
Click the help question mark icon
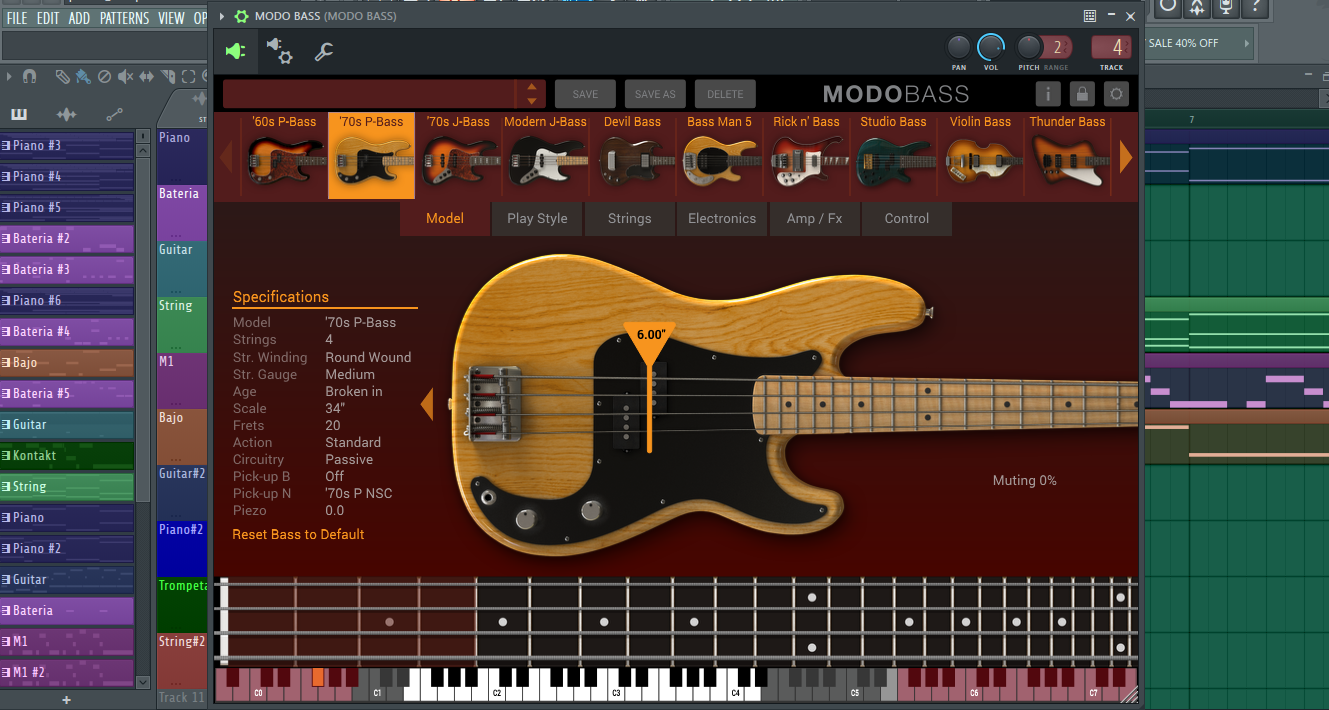(1257, 7)
